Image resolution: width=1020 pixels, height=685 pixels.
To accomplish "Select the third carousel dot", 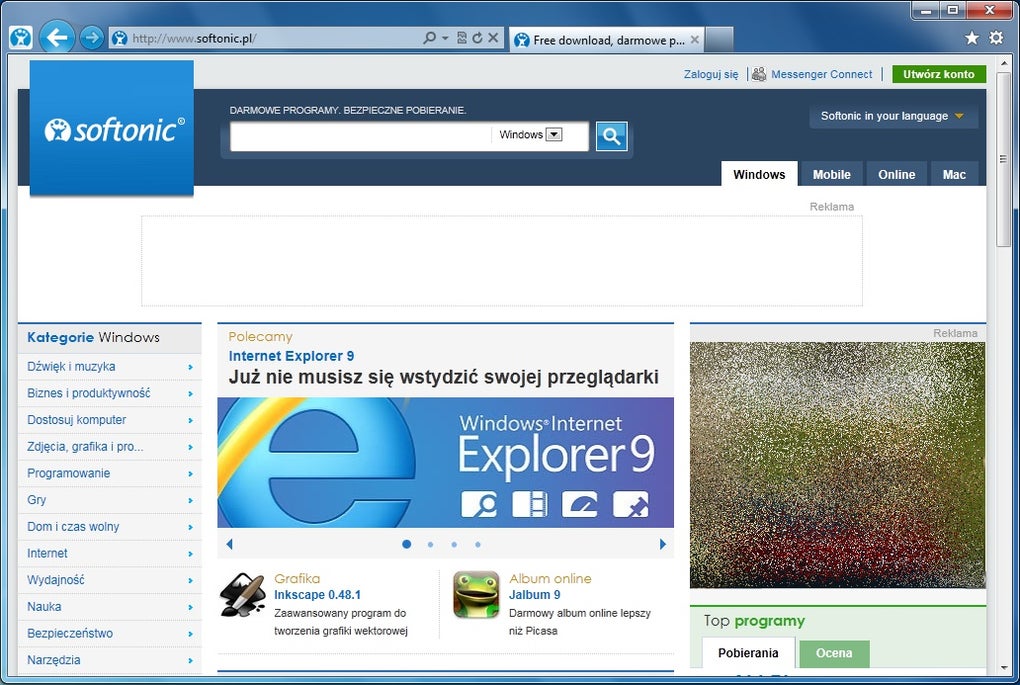I will point(454,544).
